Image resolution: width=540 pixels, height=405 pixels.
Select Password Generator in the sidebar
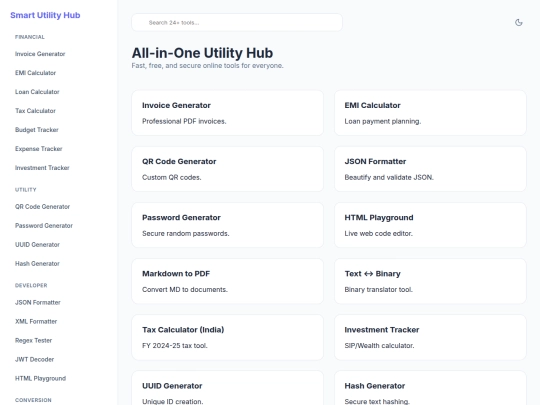pos(44,225)
